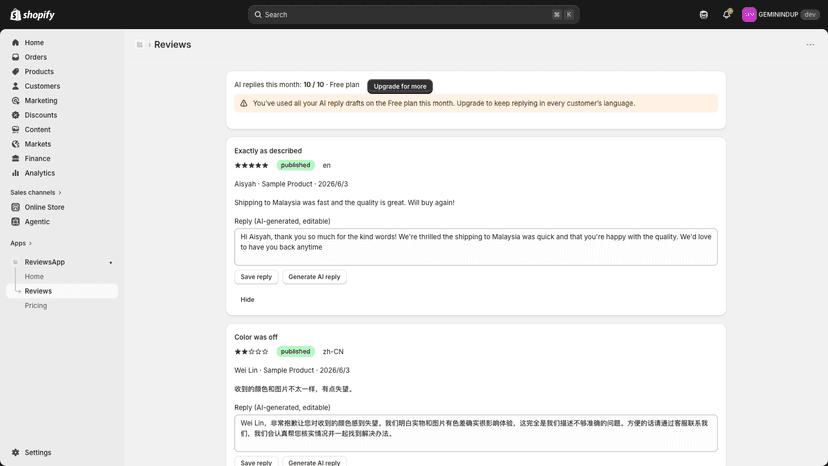Click published badge on Color was off

(x=295, y=351)
